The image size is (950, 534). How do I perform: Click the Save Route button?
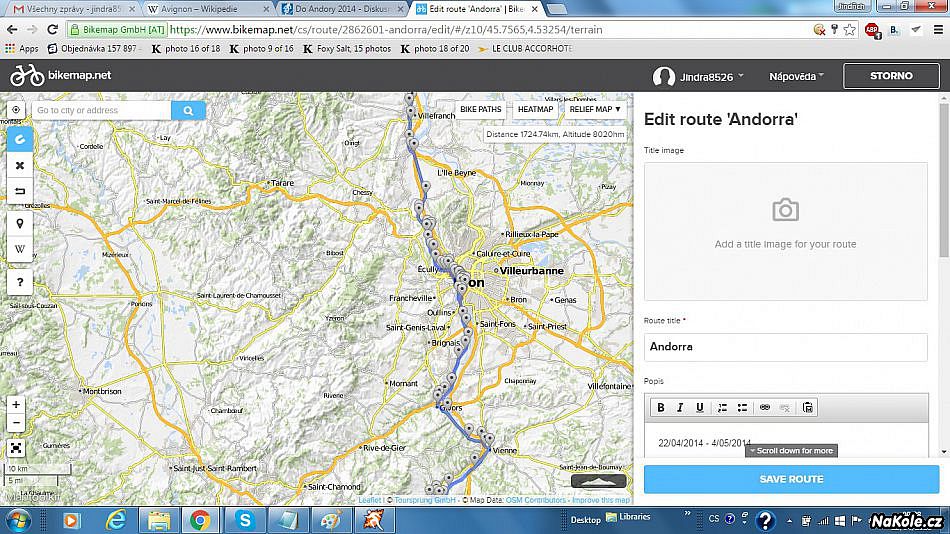[x=791, y=479]
